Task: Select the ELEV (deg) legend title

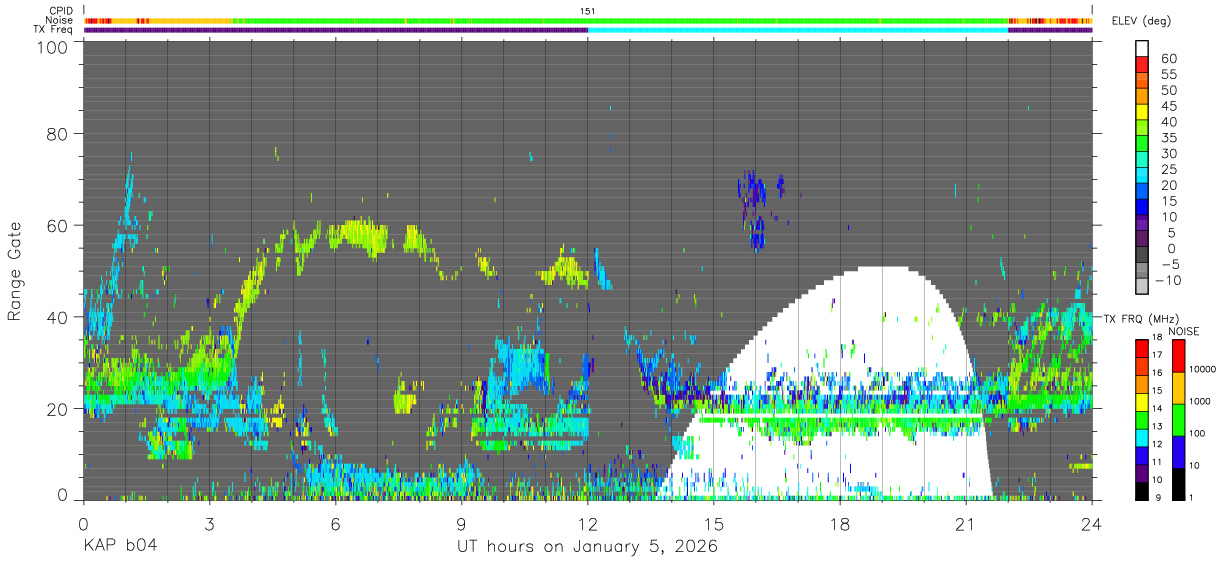Action: tap(1142, 21)
